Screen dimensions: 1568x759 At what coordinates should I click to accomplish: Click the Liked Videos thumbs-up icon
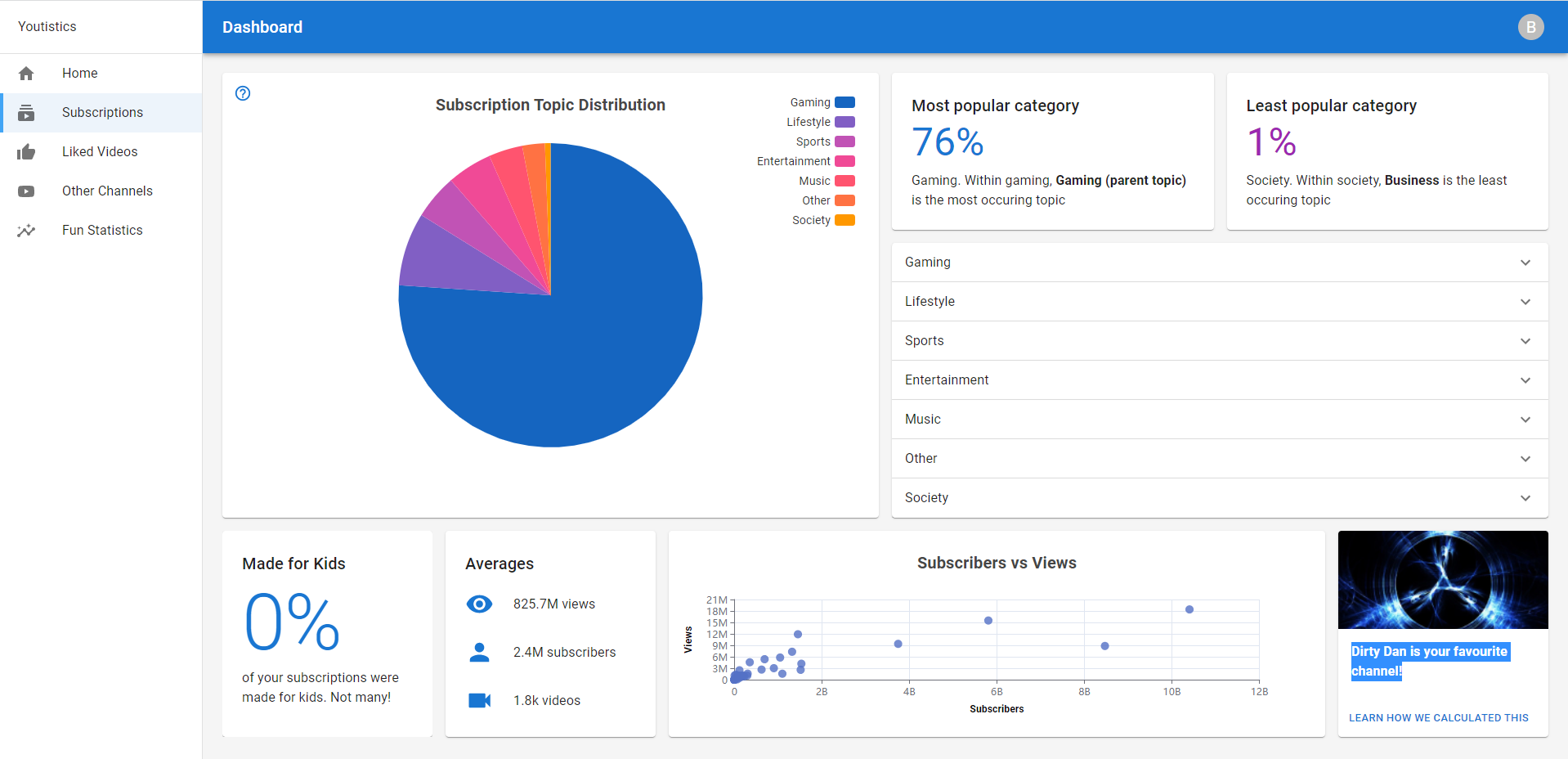(x=26, y=152)
